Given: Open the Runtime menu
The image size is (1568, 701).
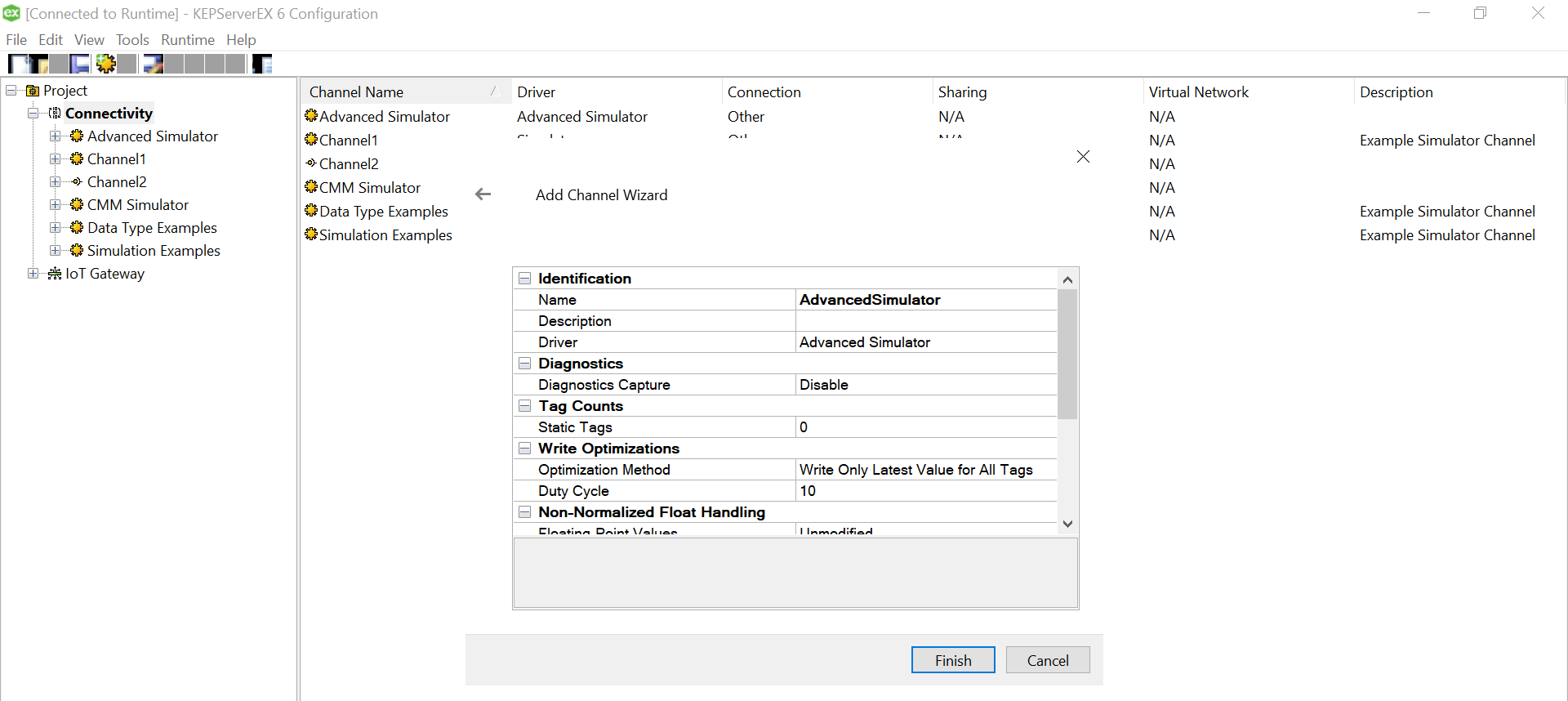Looking at the screenshot, I should coord(187,40).
